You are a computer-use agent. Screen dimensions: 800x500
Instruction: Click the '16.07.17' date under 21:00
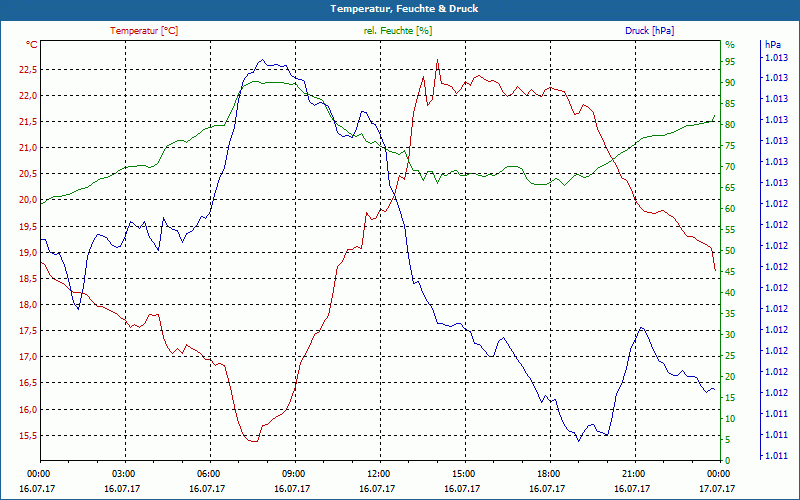coord(632,489)
